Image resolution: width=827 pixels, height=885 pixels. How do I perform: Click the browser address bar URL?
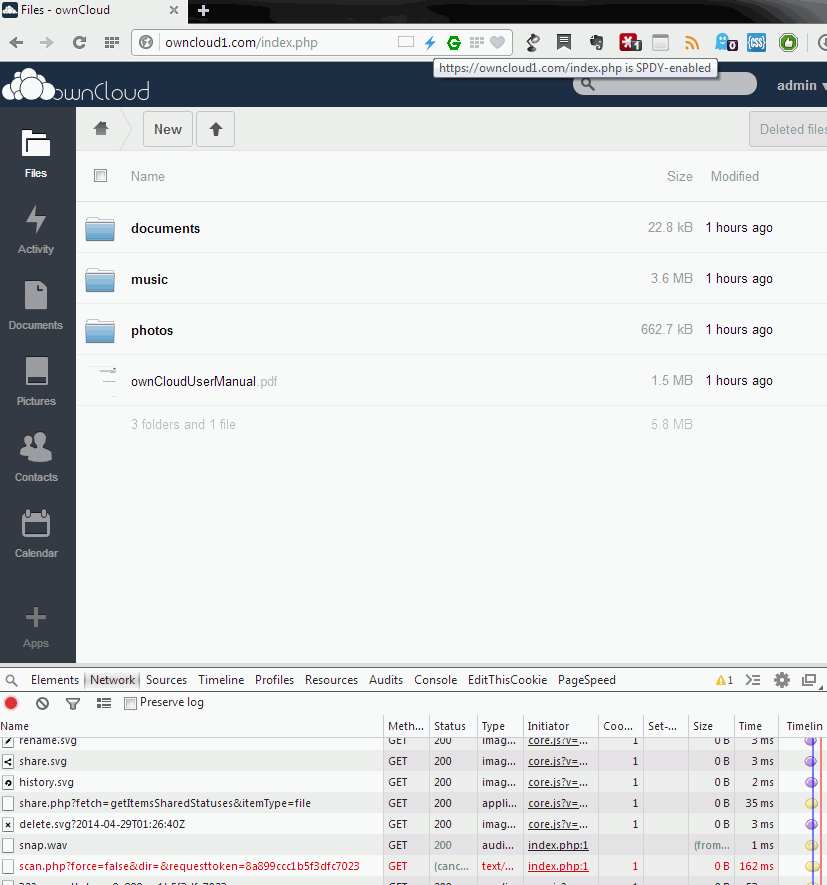pyautogui.click(x=242, y=42)
